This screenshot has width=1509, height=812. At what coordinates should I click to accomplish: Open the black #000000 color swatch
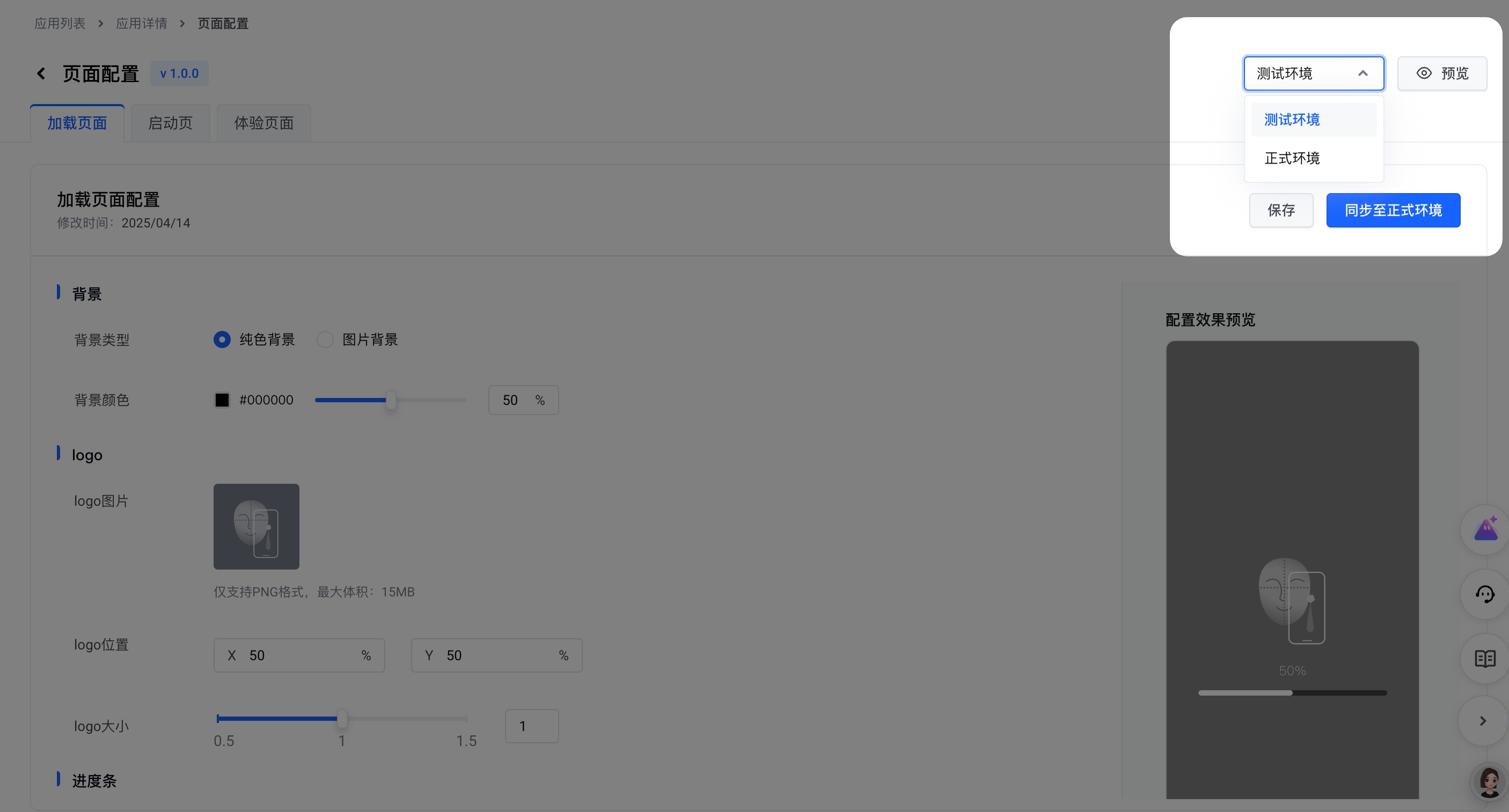click(222, 400)
